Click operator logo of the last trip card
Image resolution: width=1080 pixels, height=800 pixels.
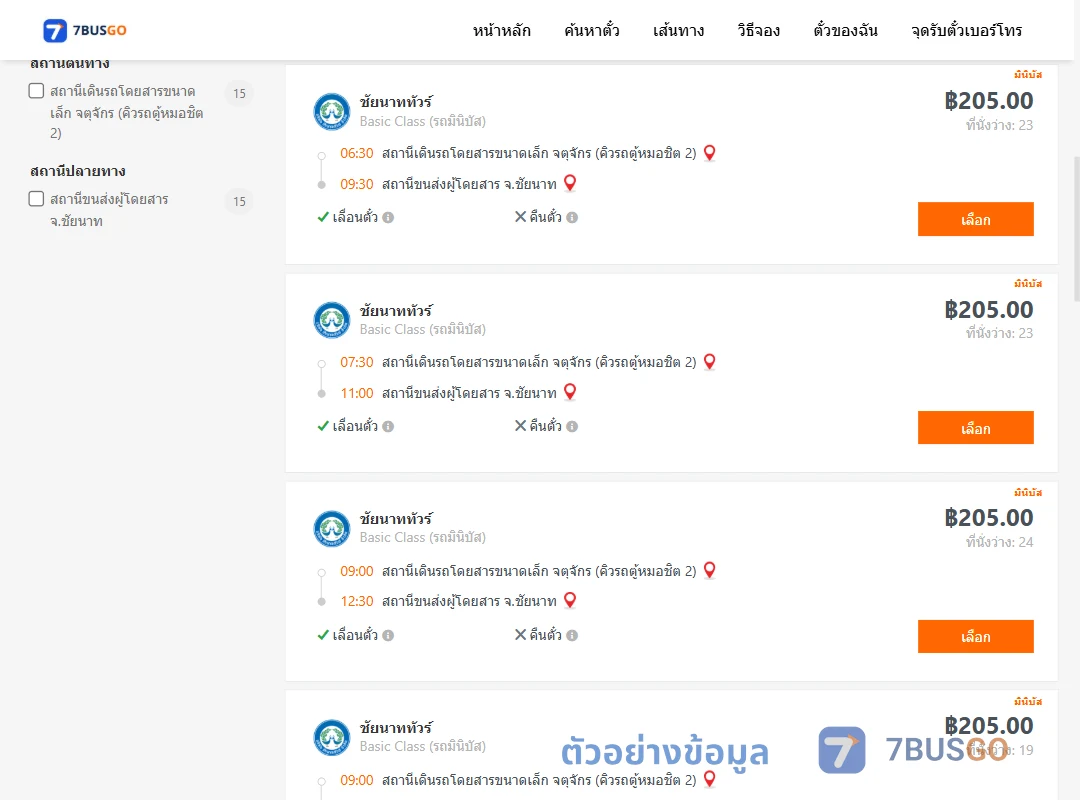332,737
